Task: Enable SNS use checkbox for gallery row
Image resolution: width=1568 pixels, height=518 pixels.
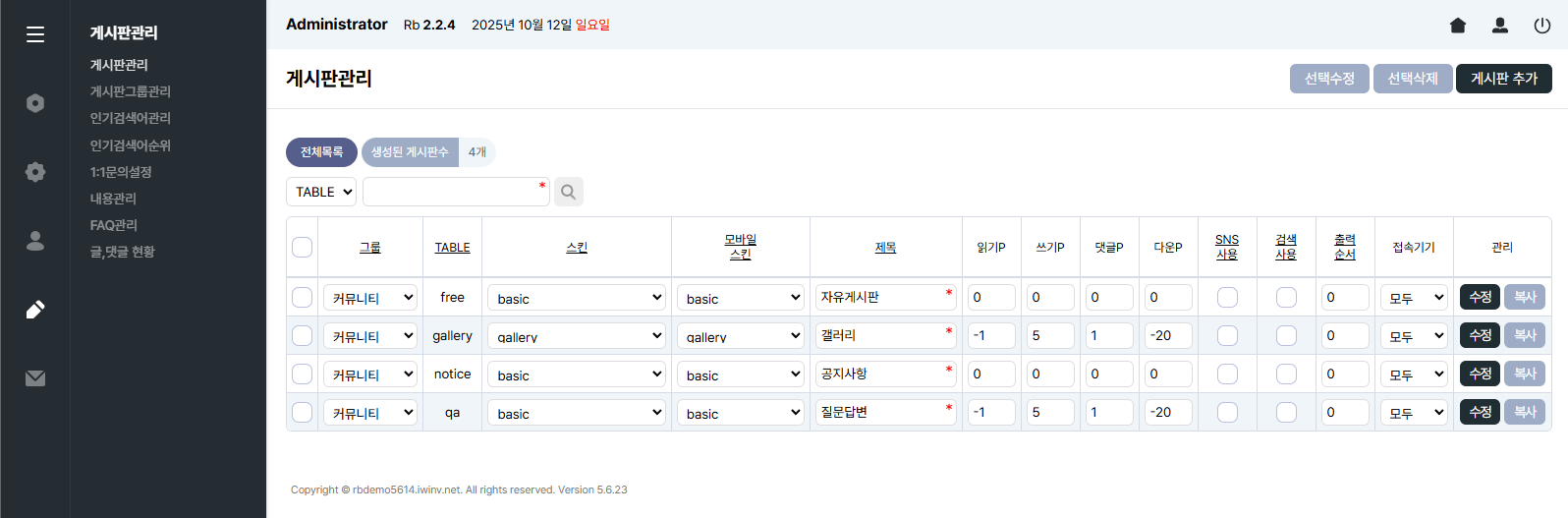Action: point(1227,336)
